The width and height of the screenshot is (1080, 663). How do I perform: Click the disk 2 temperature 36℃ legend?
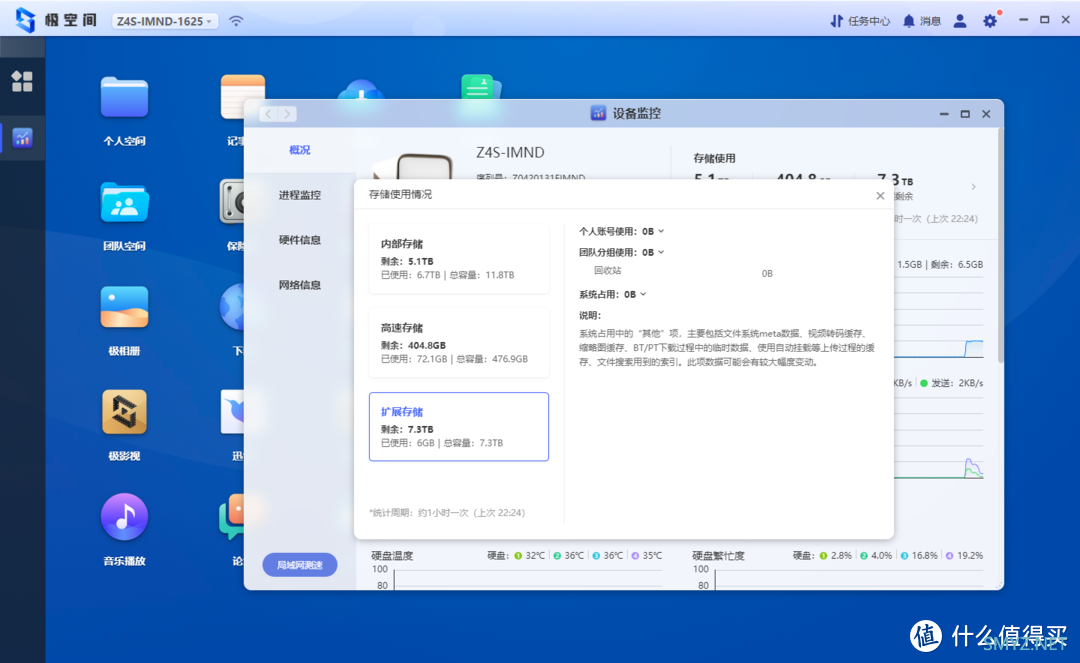(568, 556)
